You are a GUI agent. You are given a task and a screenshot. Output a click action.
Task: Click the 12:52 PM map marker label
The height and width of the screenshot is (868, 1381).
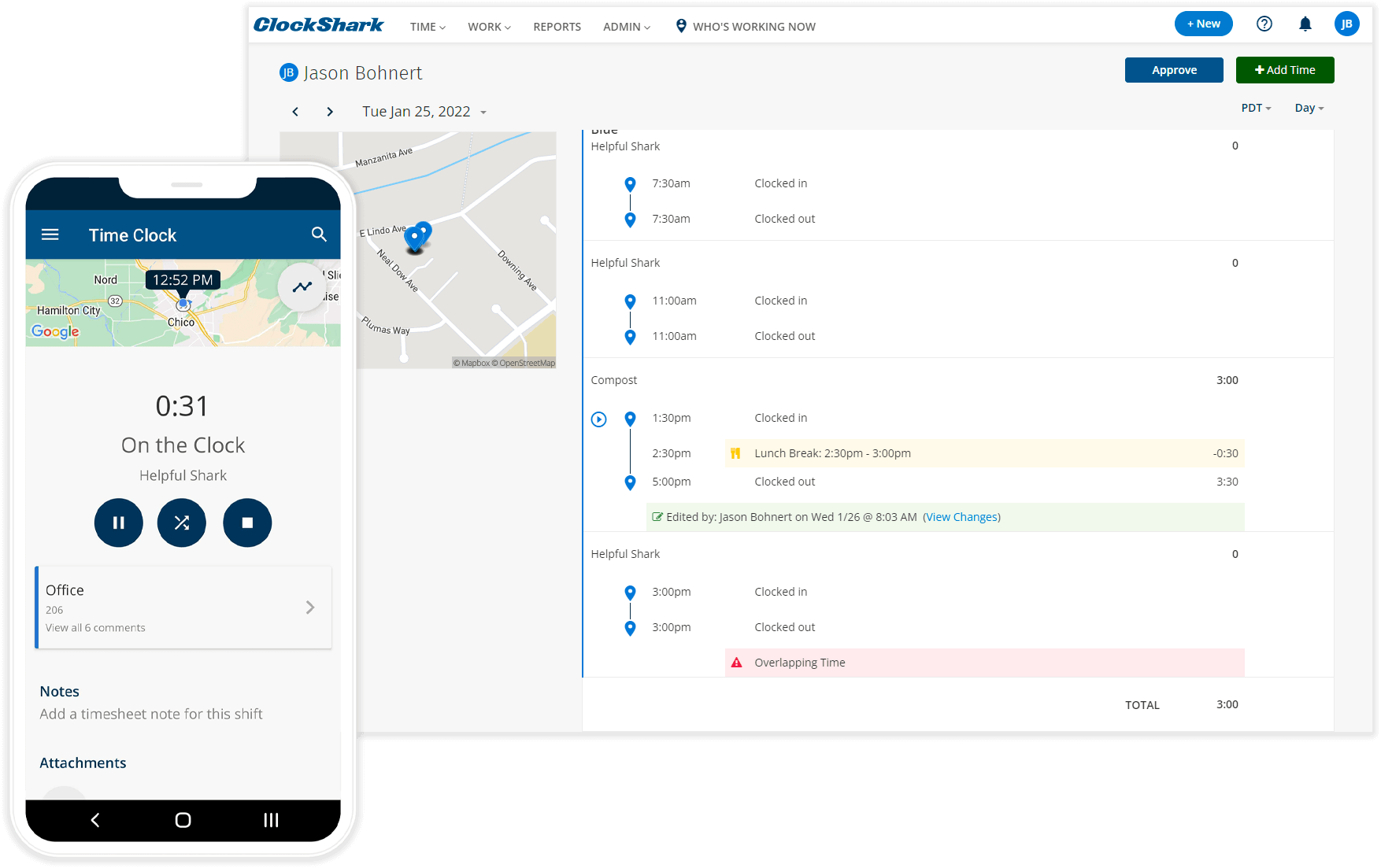click(x=183, y=280)
